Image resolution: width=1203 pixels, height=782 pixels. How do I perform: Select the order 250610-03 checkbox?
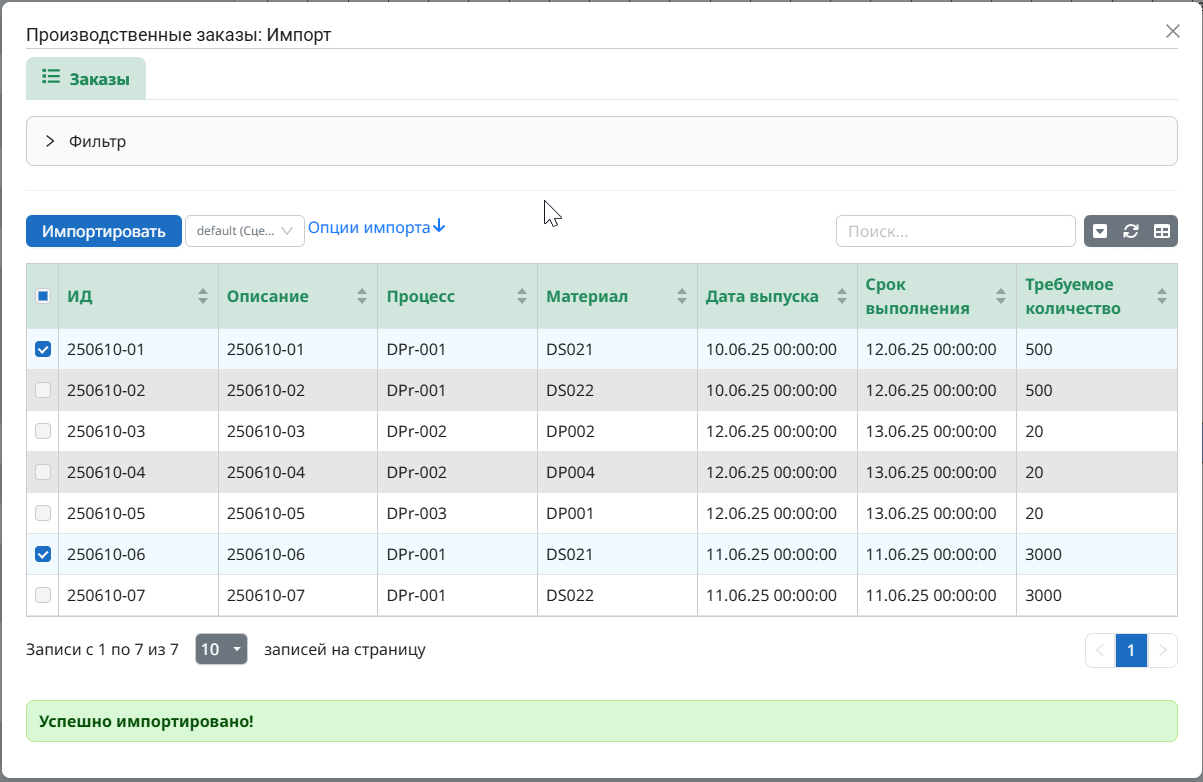pos(43,431)
